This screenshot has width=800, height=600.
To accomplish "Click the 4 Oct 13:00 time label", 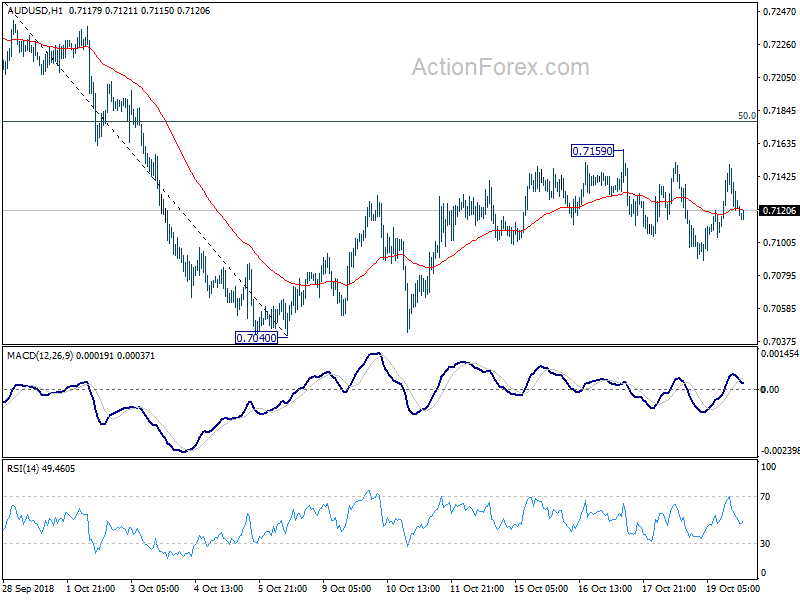I will pyautogui.click(x=219, y=588).
